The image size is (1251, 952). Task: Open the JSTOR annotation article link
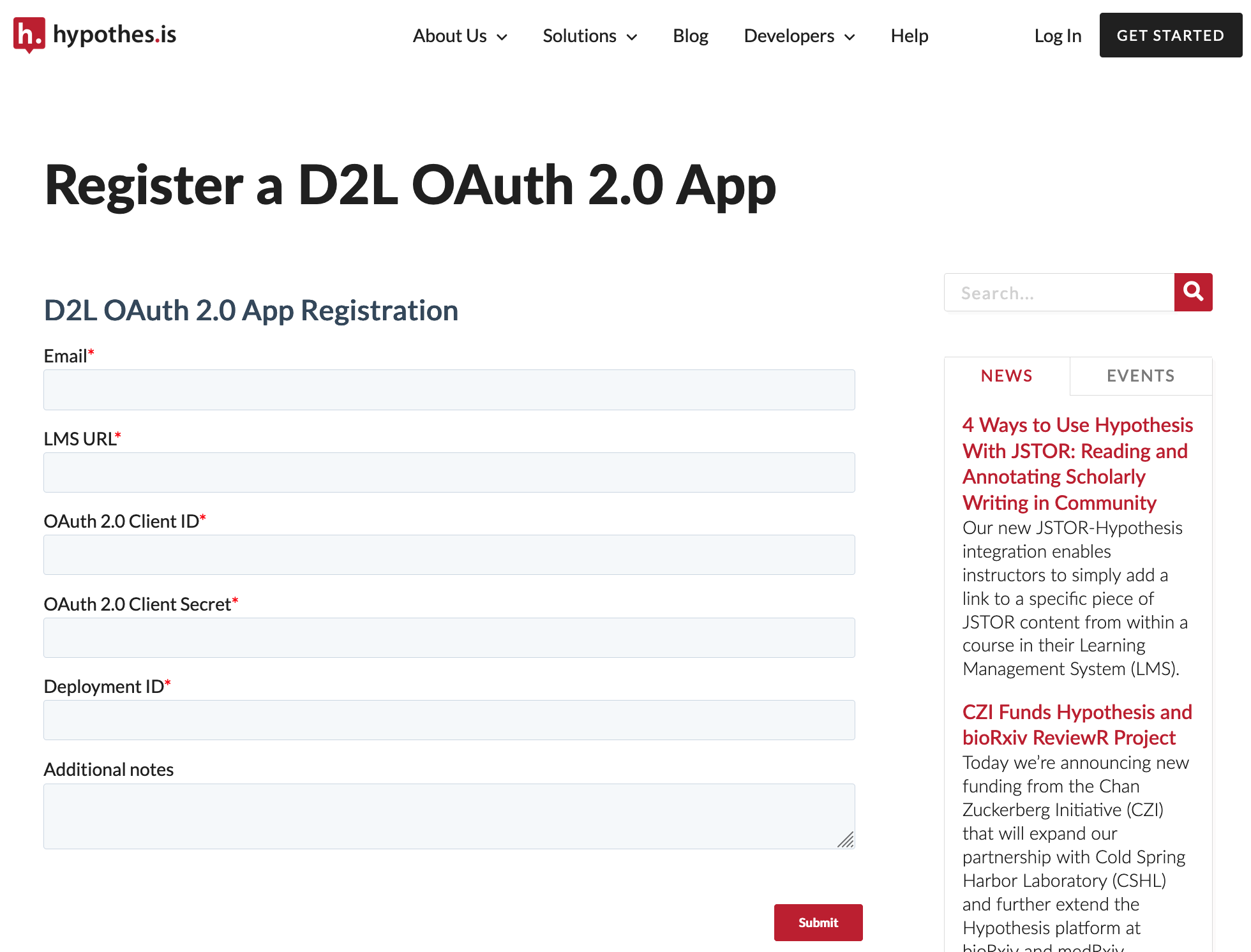tap(1077, 463)
